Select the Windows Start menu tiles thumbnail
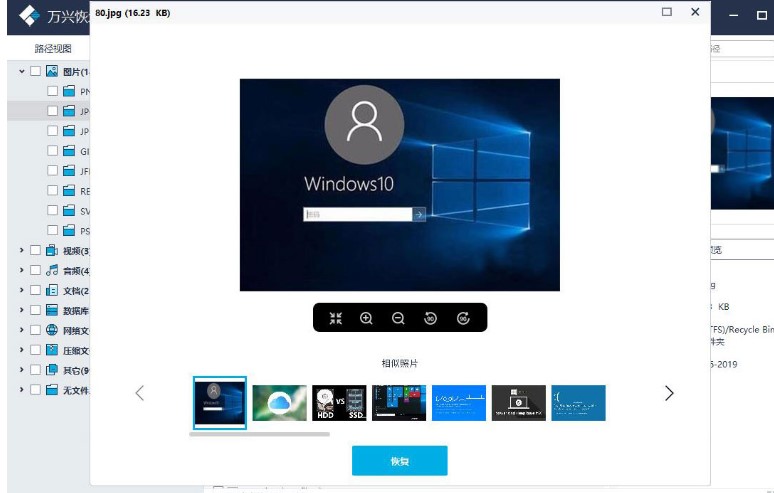774x493 pixels. point(399,403)
